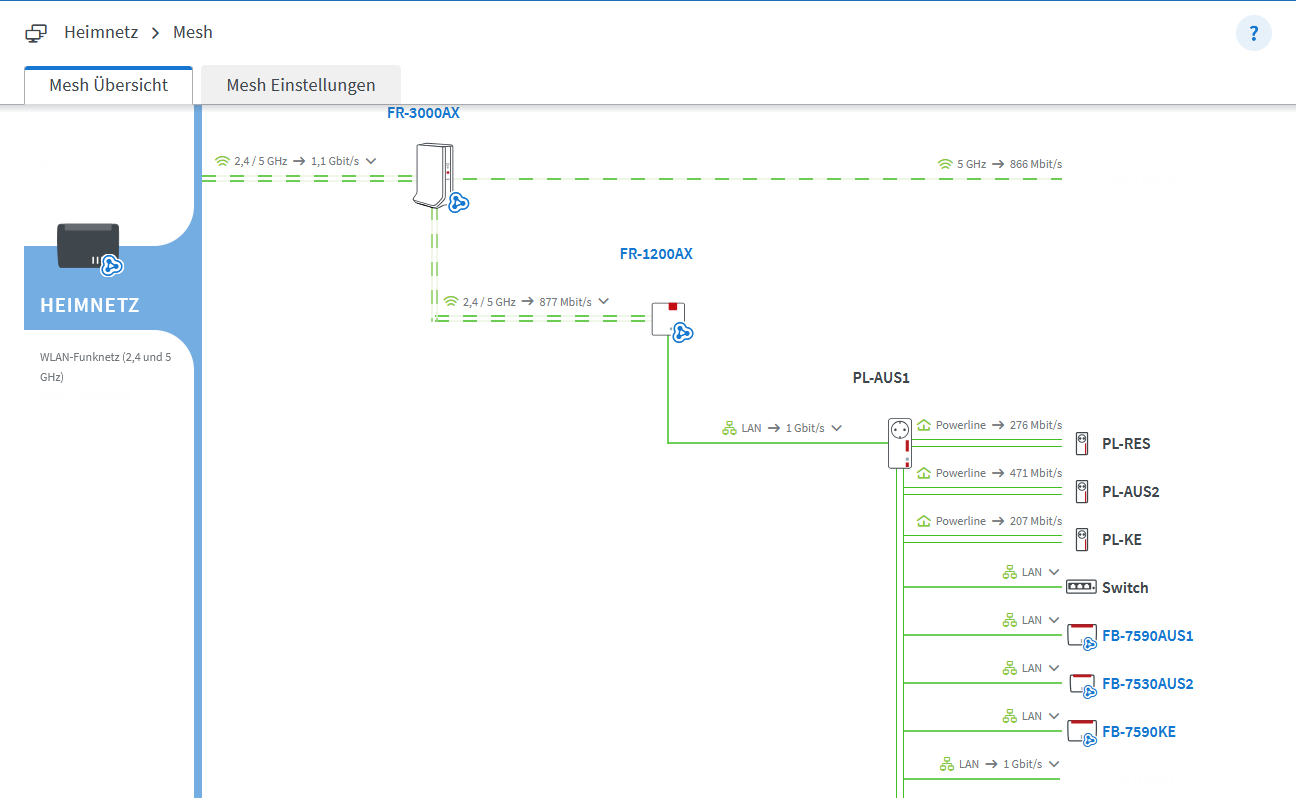The height and width of the screenshot is (798, 1296).
Task: Click the 1,1 Gbit/s speed value
Action: click(x=335, y=161)
